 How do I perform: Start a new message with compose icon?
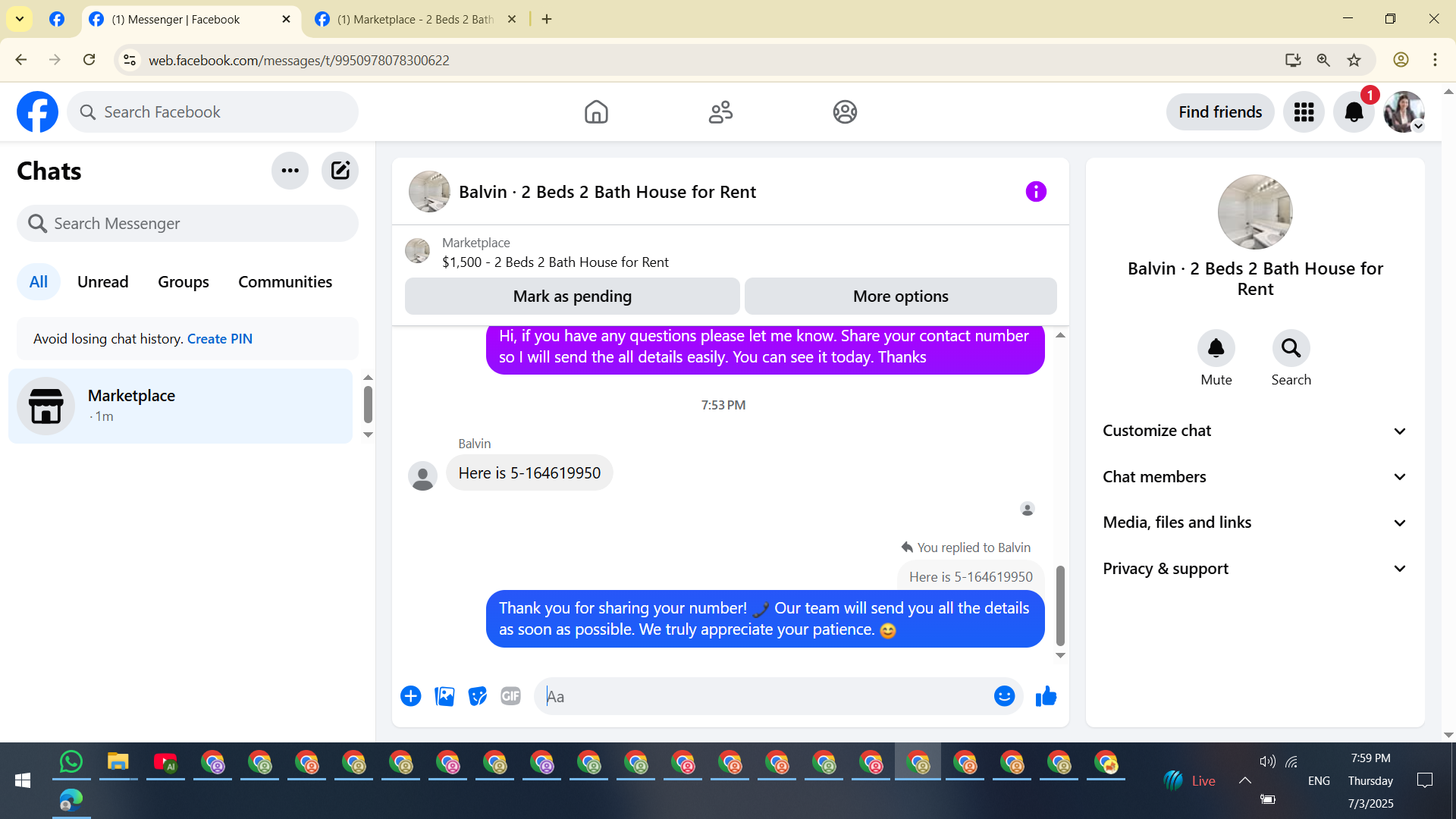click(x=340, y=171)
